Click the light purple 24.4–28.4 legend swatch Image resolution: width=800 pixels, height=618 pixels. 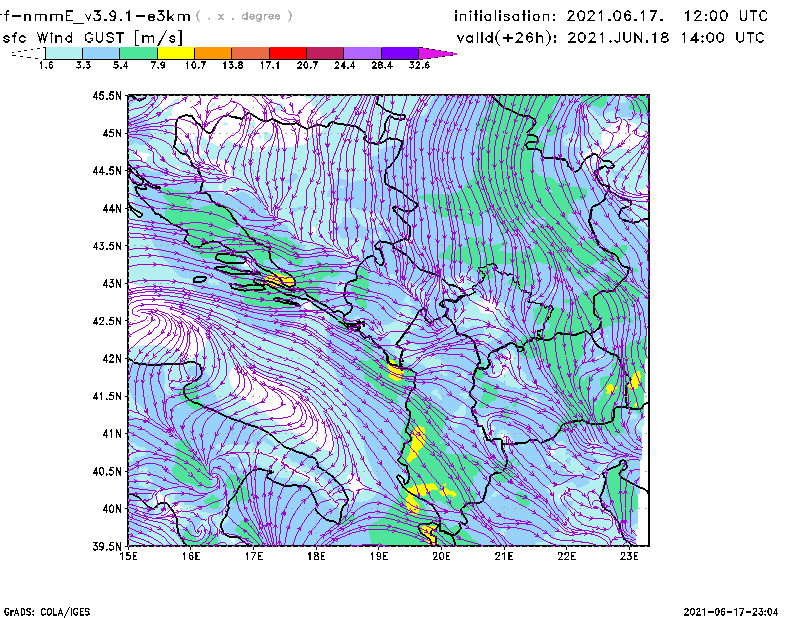(362, 53)
